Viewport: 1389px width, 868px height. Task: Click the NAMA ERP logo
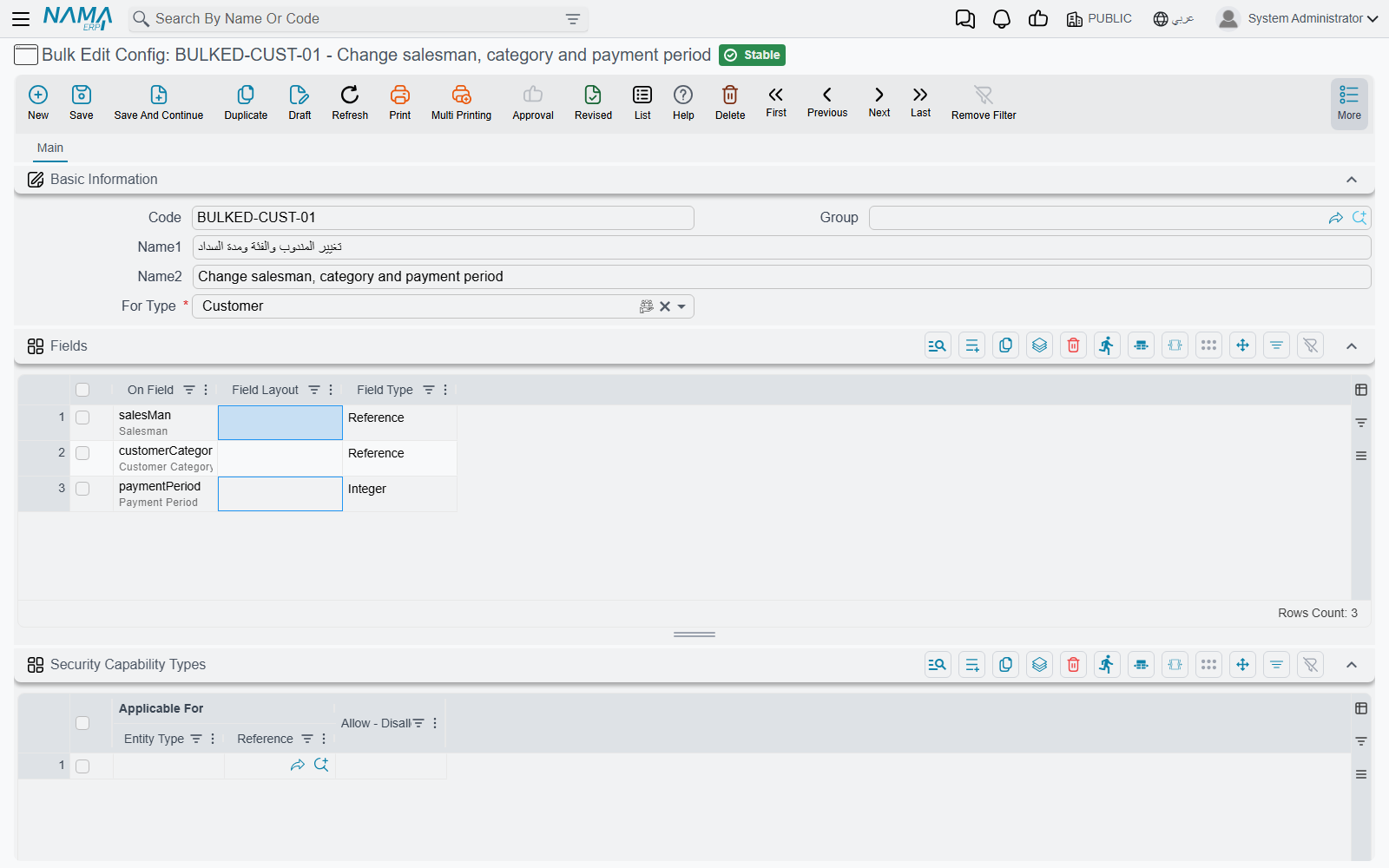[77, 18]
